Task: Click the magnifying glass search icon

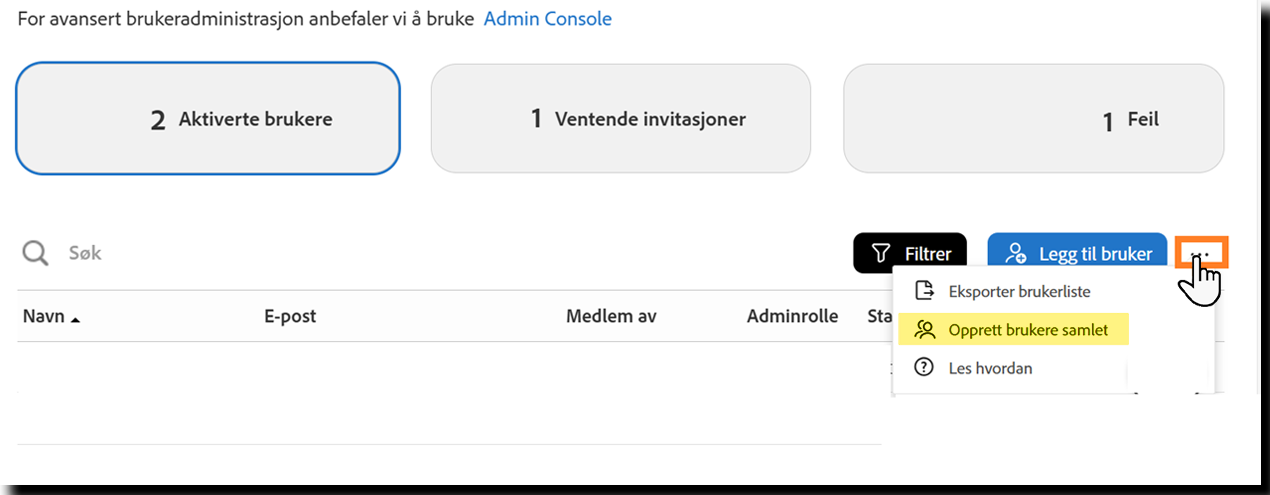Action: click(x=36, y=253)
